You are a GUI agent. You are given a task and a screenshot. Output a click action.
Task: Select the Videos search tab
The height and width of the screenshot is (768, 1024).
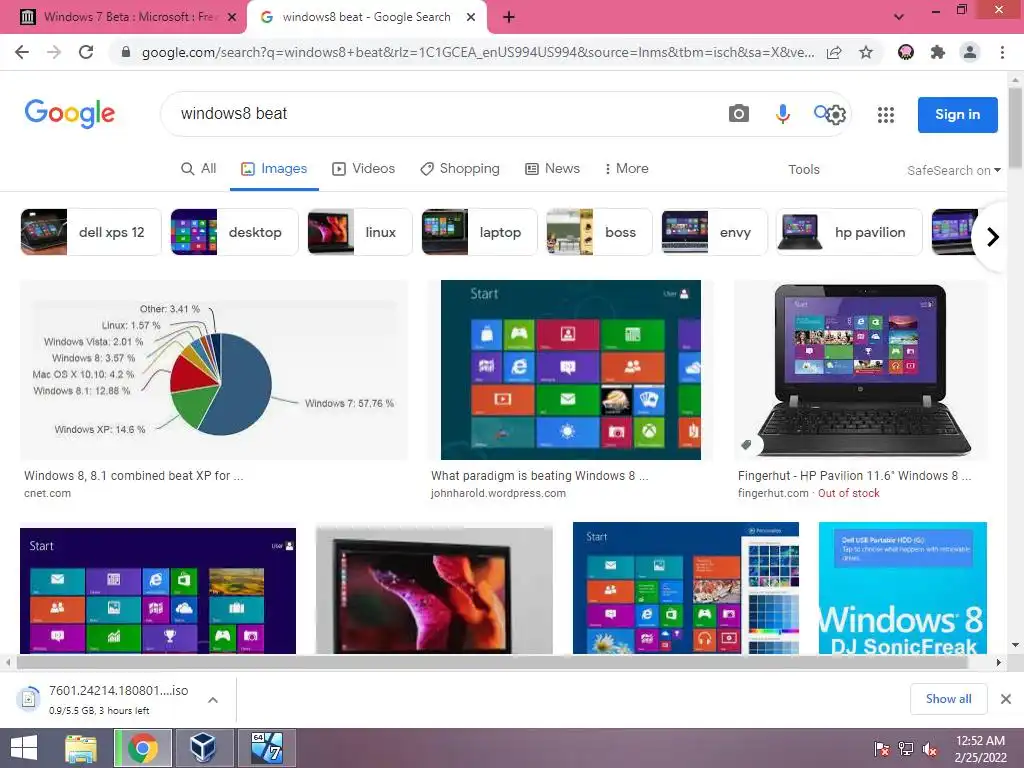coord(363,168)
